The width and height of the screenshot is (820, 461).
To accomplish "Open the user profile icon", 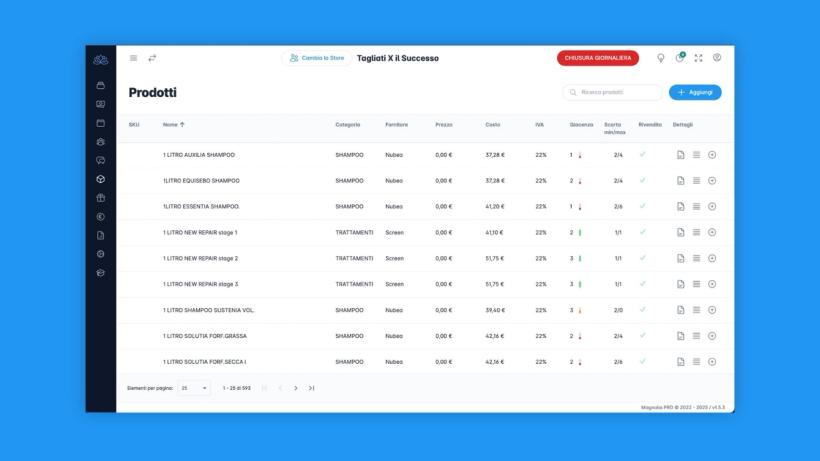I will coord(717,57).
